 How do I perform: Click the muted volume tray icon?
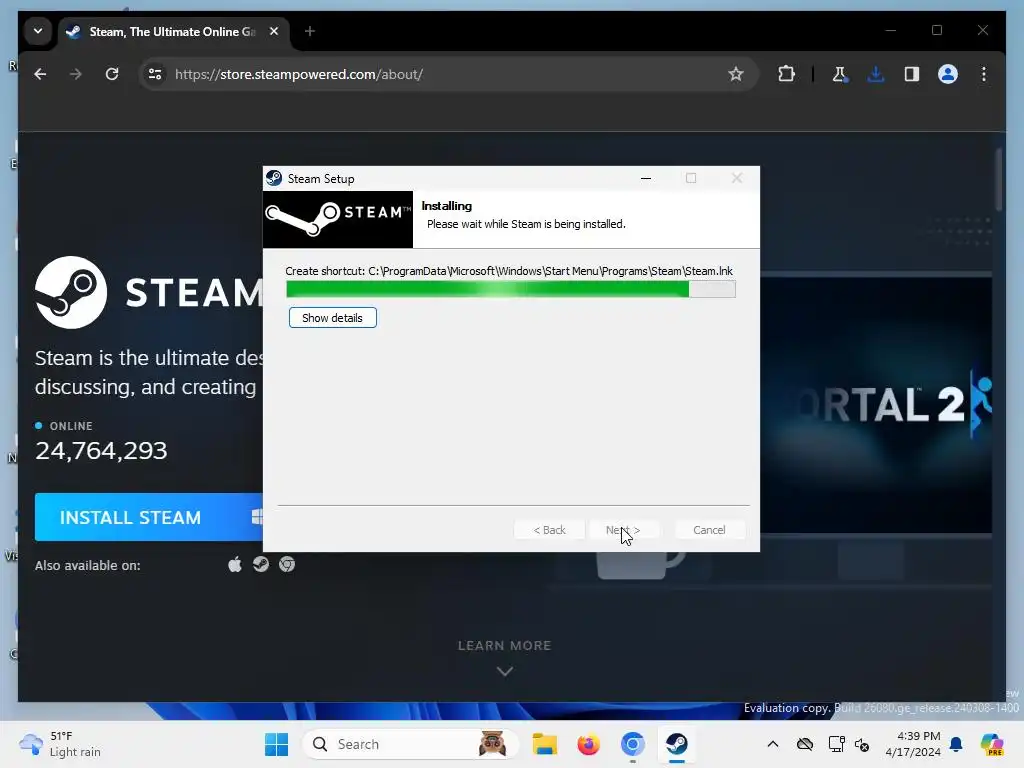[x=862, y=744]
